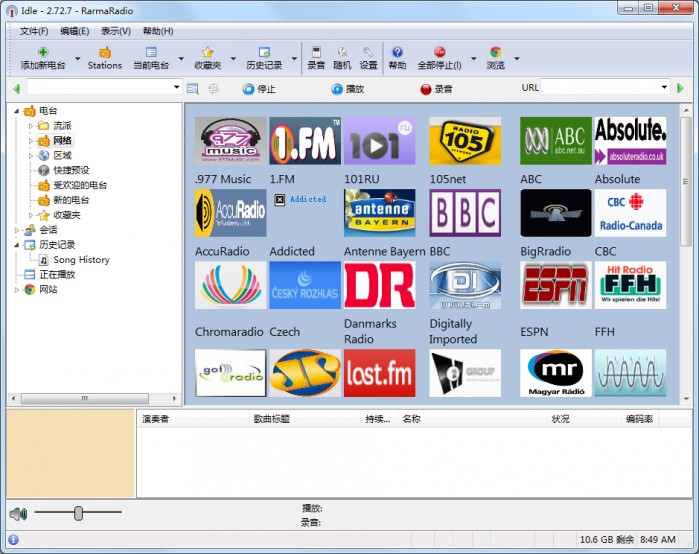This screenshot has height=554, width=699.
Task: Click the volume slider handle
Action: 78,513
